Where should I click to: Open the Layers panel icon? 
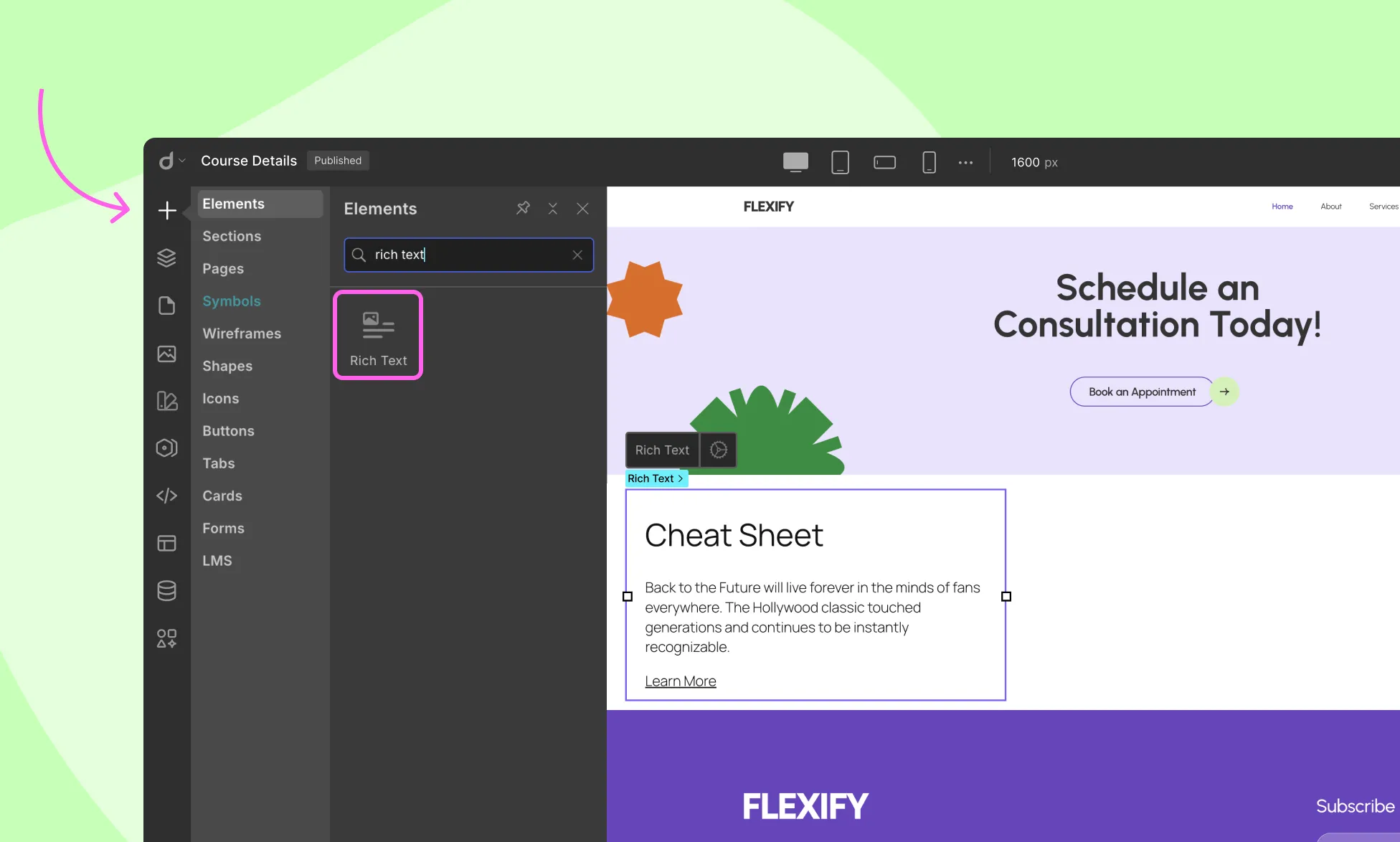[166, 257]
